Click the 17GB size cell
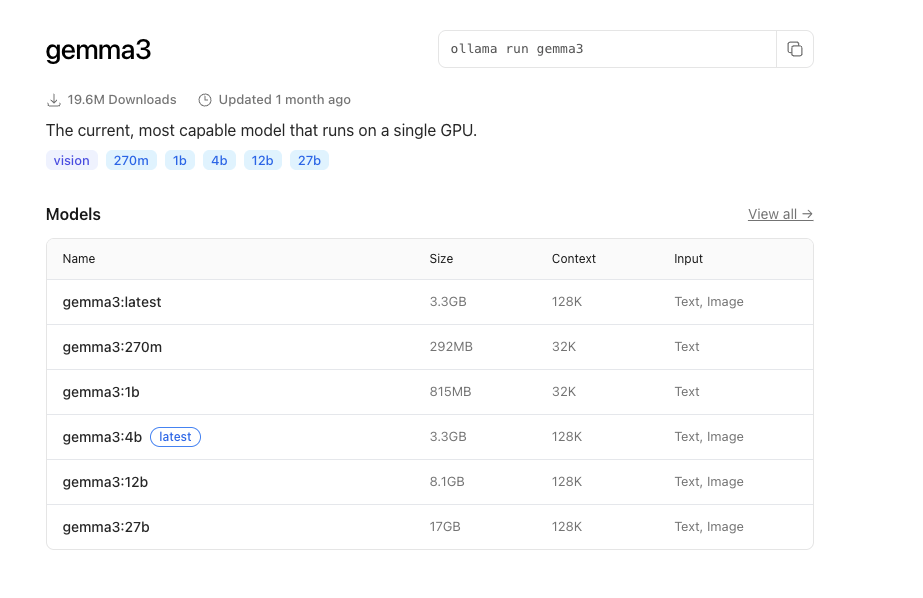The height and width of the screenshot is (598, 923). point(445,527)
